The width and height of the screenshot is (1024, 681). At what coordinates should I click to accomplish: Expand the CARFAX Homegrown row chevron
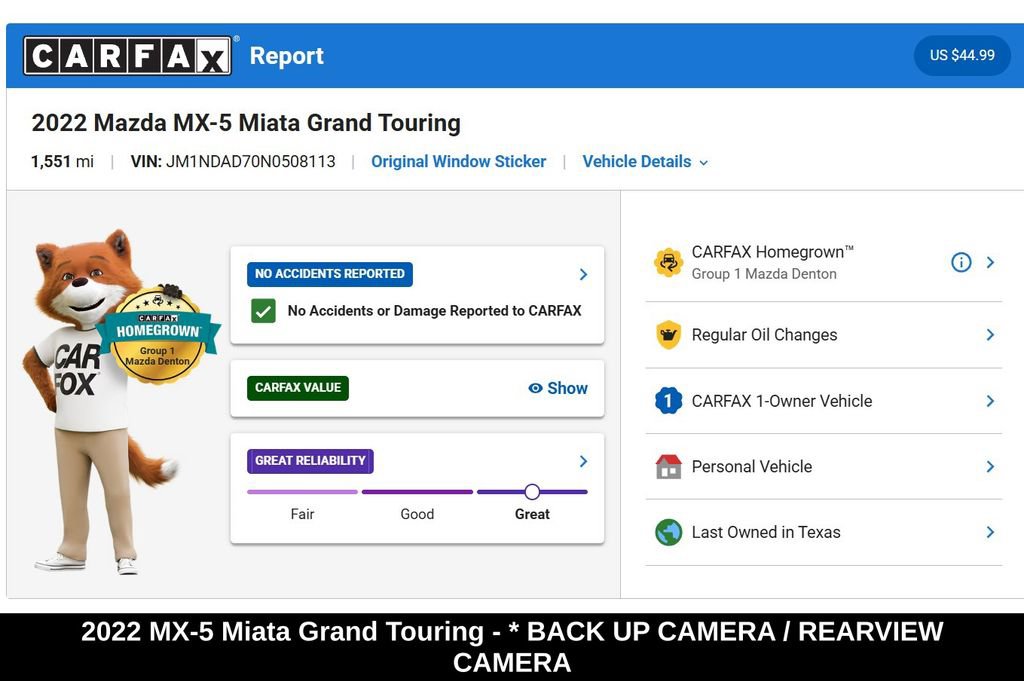991,262
